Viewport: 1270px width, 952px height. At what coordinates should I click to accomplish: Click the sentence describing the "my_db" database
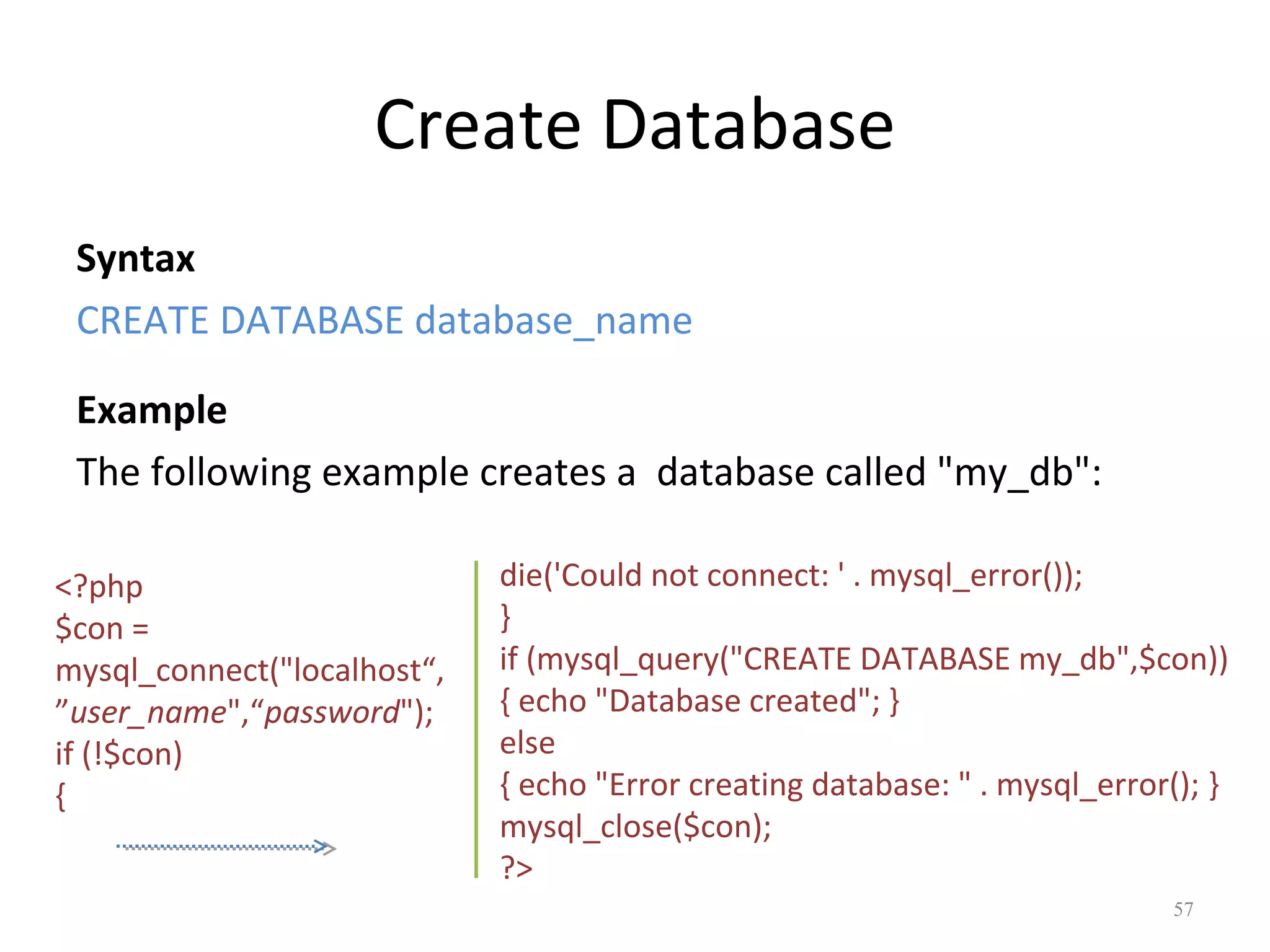[588, 473]
